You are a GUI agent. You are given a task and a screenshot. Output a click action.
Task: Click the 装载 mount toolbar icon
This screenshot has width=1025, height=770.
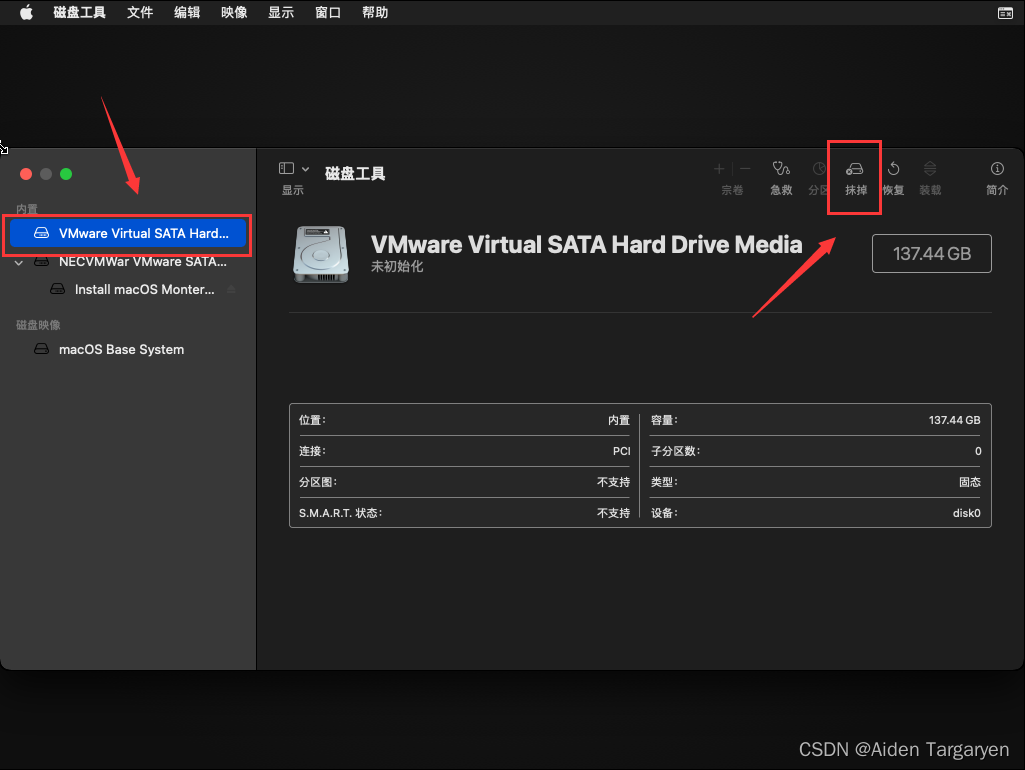tap(930, 169)
